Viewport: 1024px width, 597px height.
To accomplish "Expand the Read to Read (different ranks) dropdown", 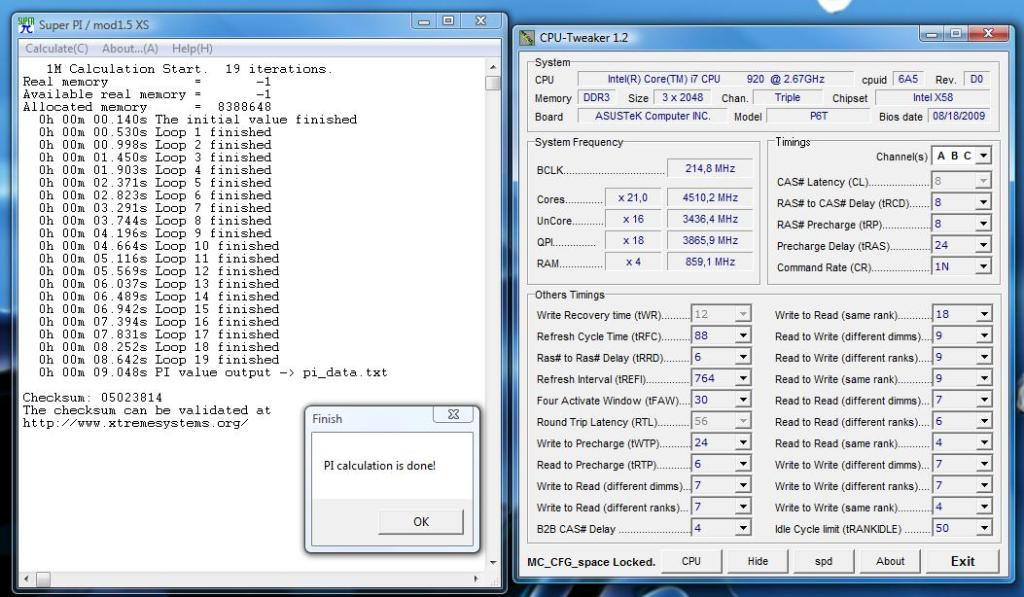I will [x=984, y=421].
